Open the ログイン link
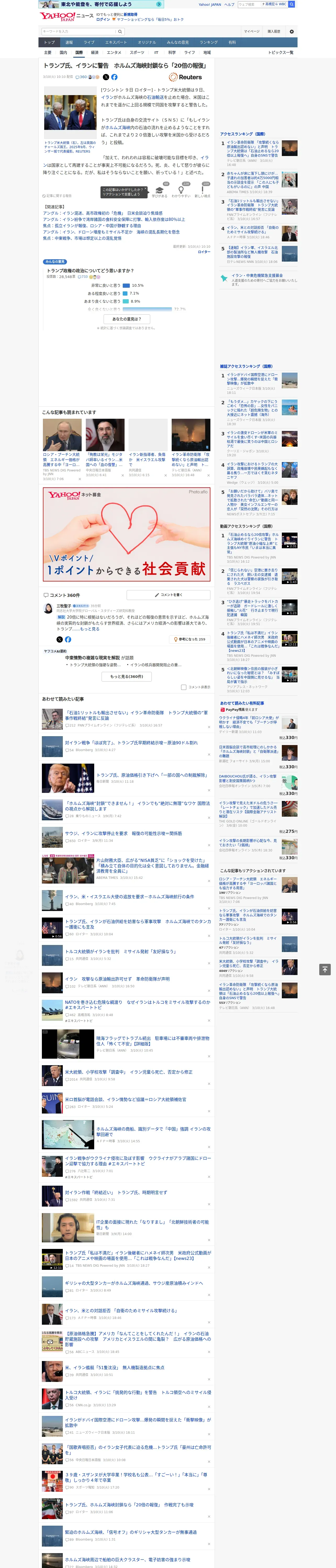Viewport: 336px width, 1568px height. pos(103,20)
